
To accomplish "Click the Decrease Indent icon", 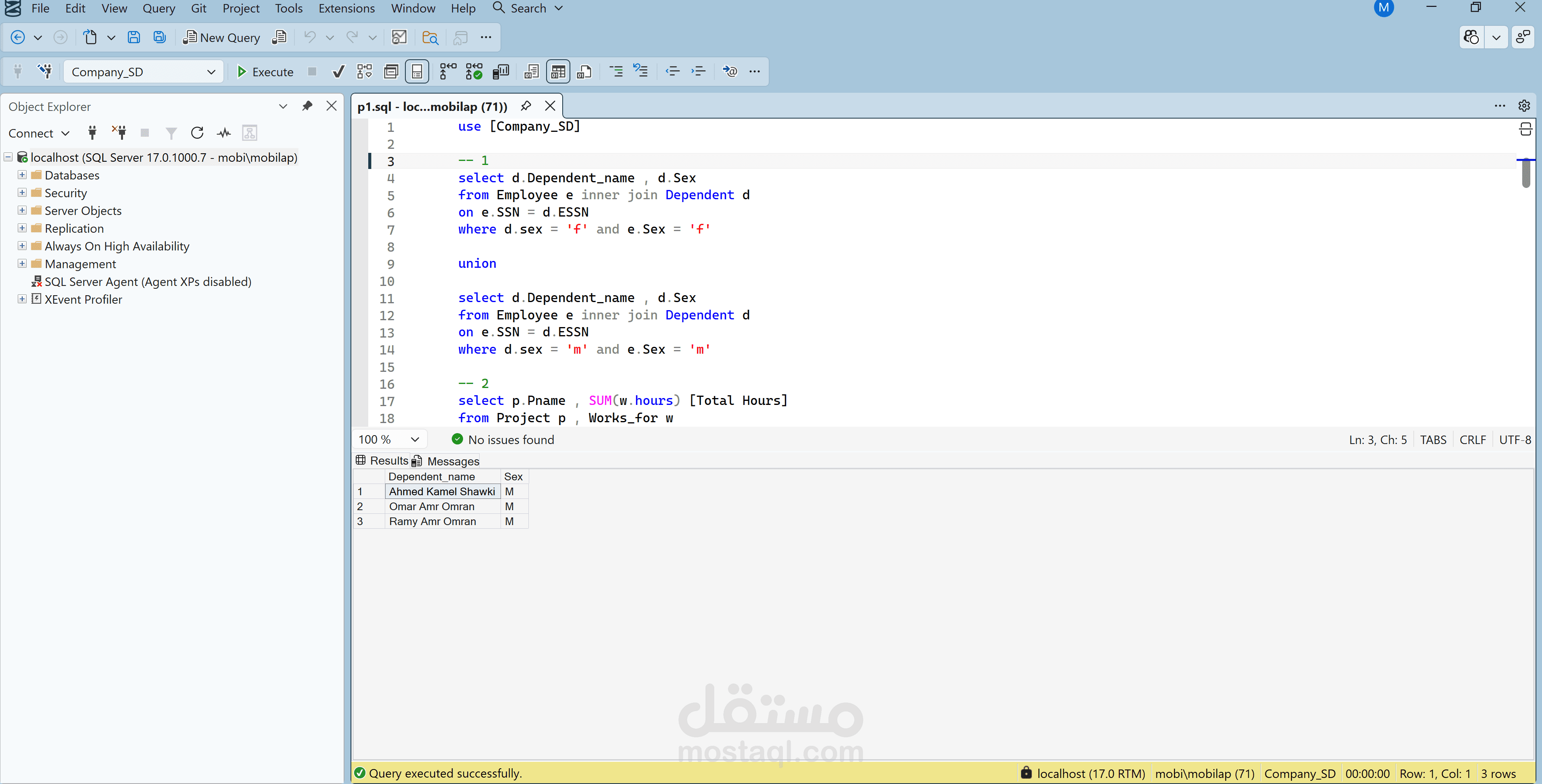I will pos(672,72).
